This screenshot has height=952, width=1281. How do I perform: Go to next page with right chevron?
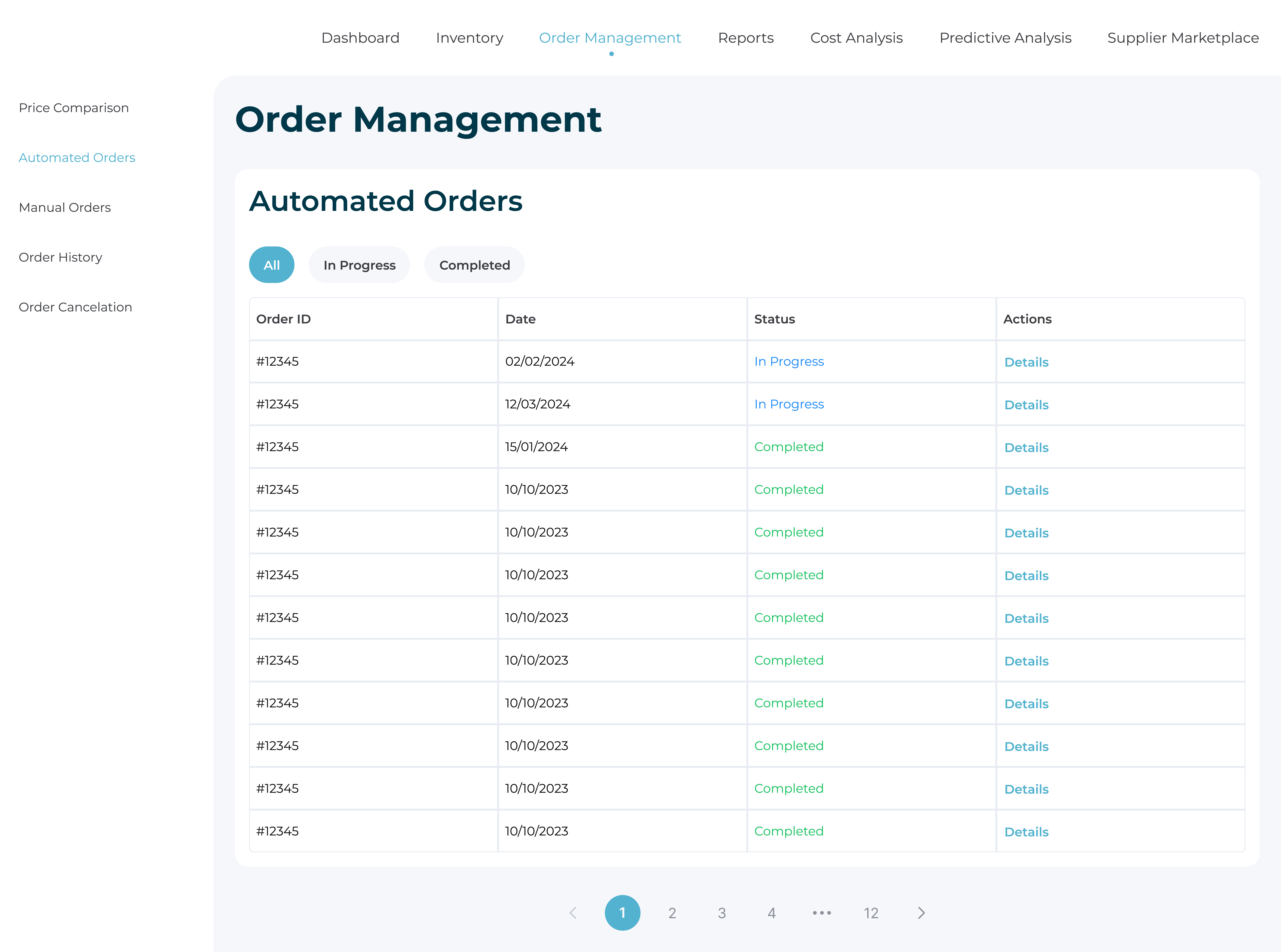pos(921,913)
